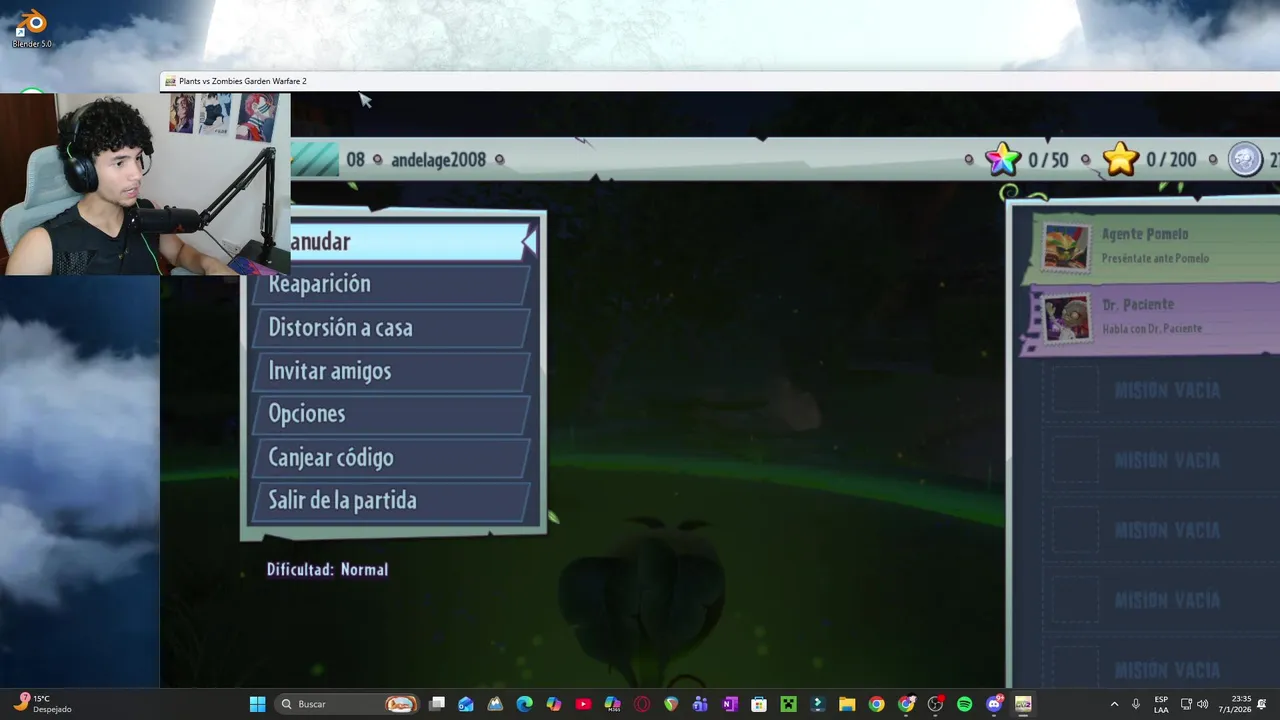Open Discord from the taskbar
1280x720 pixels.
pos(994,704)
